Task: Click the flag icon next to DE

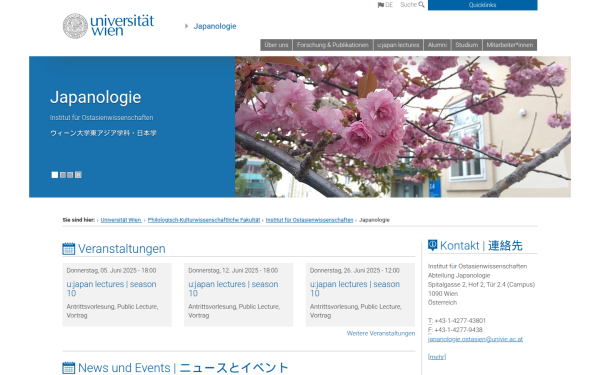Action: [381, 5]
